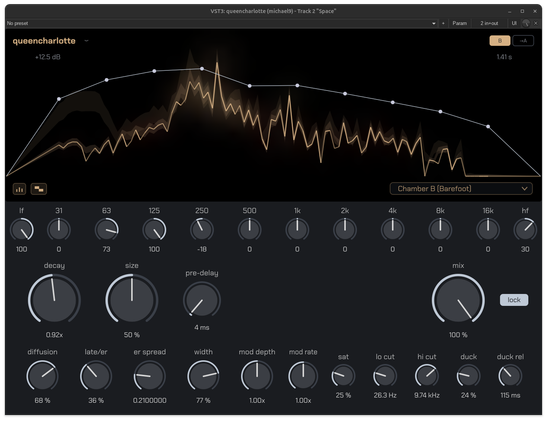The height and width of the screenshot is (421, 547).
Task: Click the 2k band knob
Action: (x=345, y=230)
